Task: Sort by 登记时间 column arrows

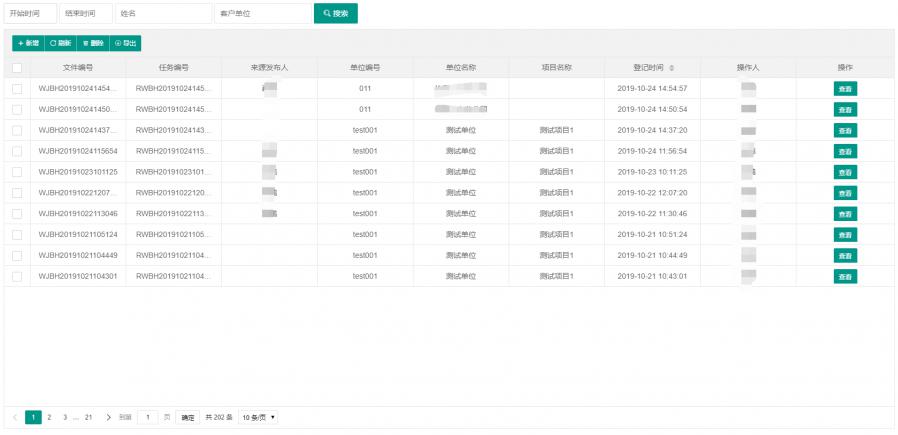Action: coord(672,68)
